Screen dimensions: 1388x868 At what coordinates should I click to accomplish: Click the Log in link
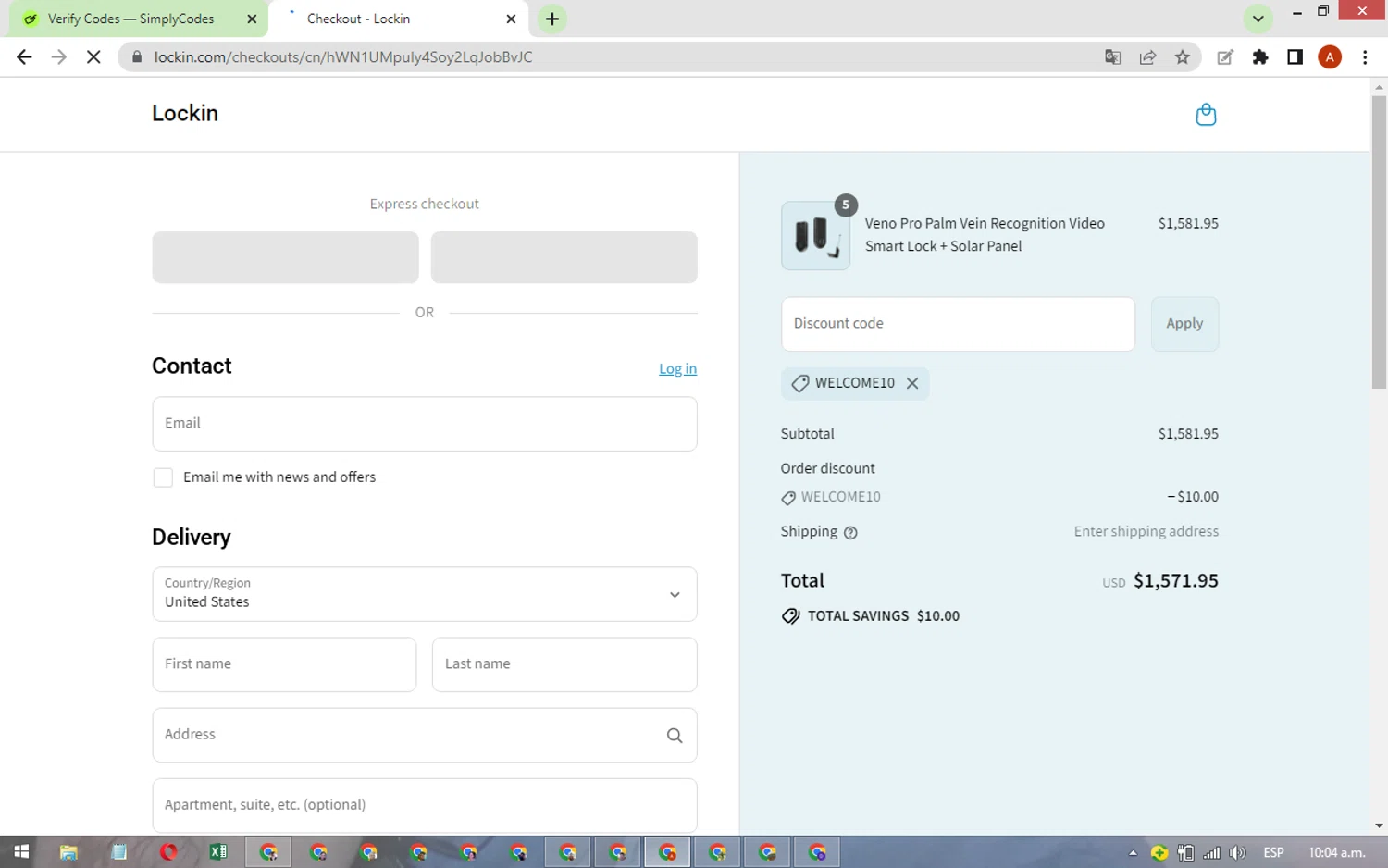pyautogui.click(x=677, y=368)
